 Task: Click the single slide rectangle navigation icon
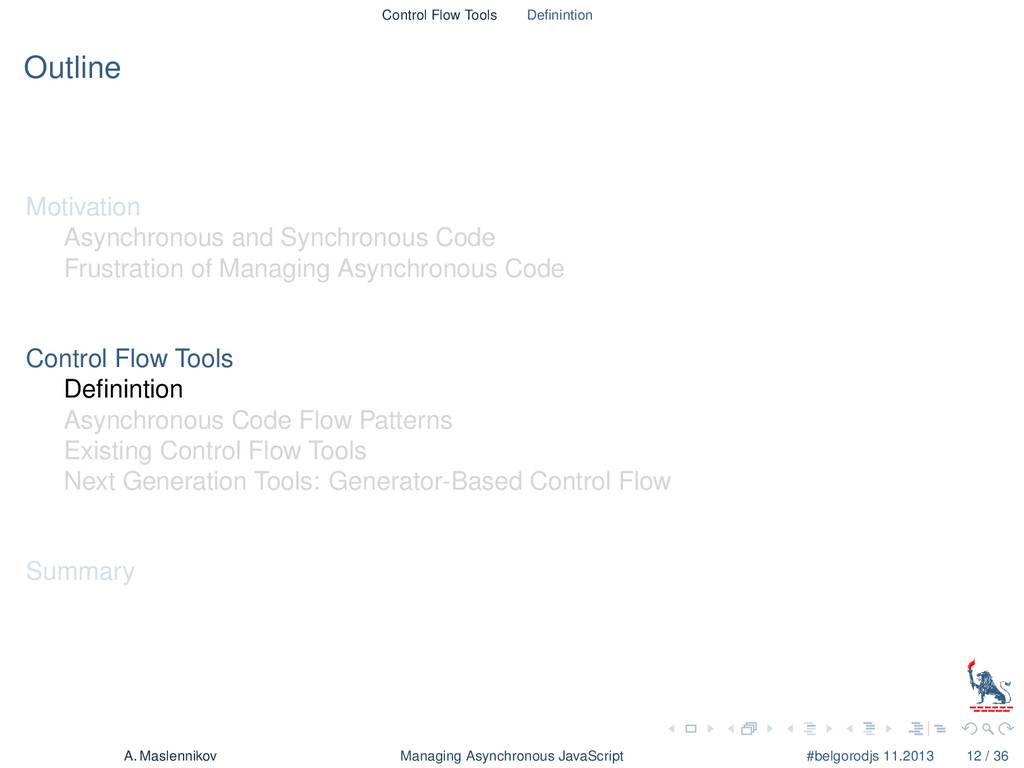(x=691, y=729)
